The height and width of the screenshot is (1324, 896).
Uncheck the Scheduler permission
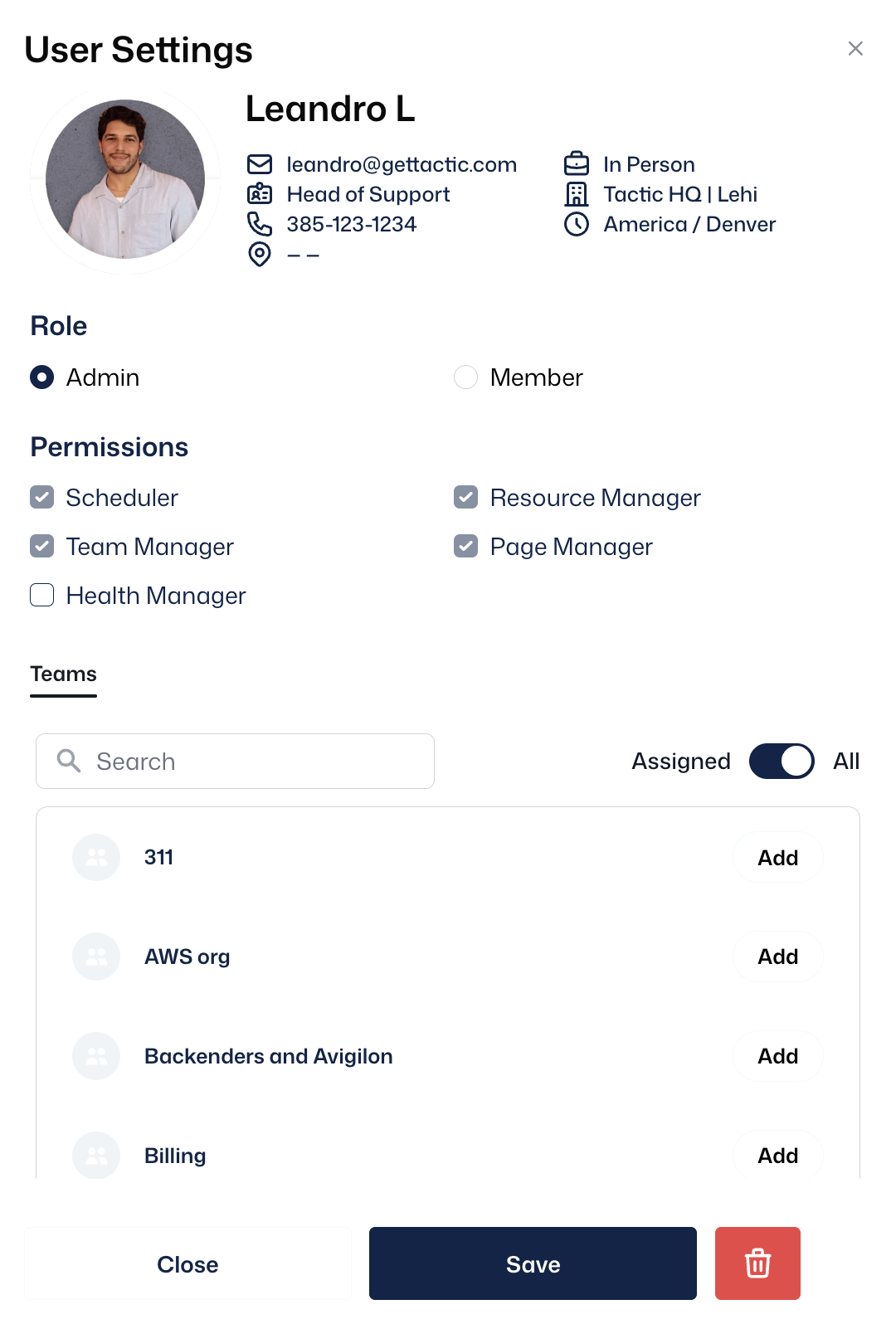coord(42,498)
